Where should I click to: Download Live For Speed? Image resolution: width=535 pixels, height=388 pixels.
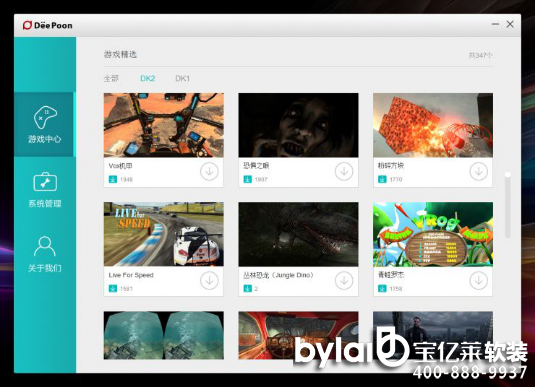209,281
